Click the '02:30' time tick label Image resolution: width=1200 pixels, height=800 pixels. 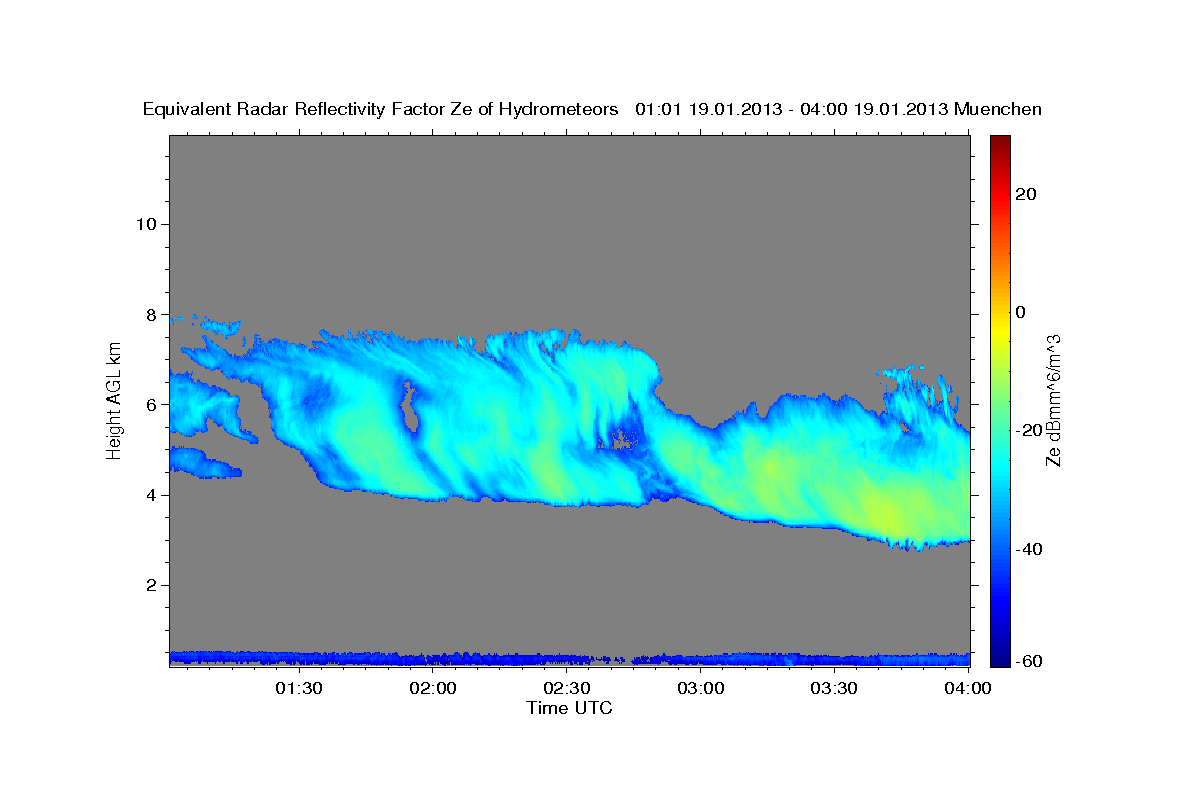[x=567, y=689]
